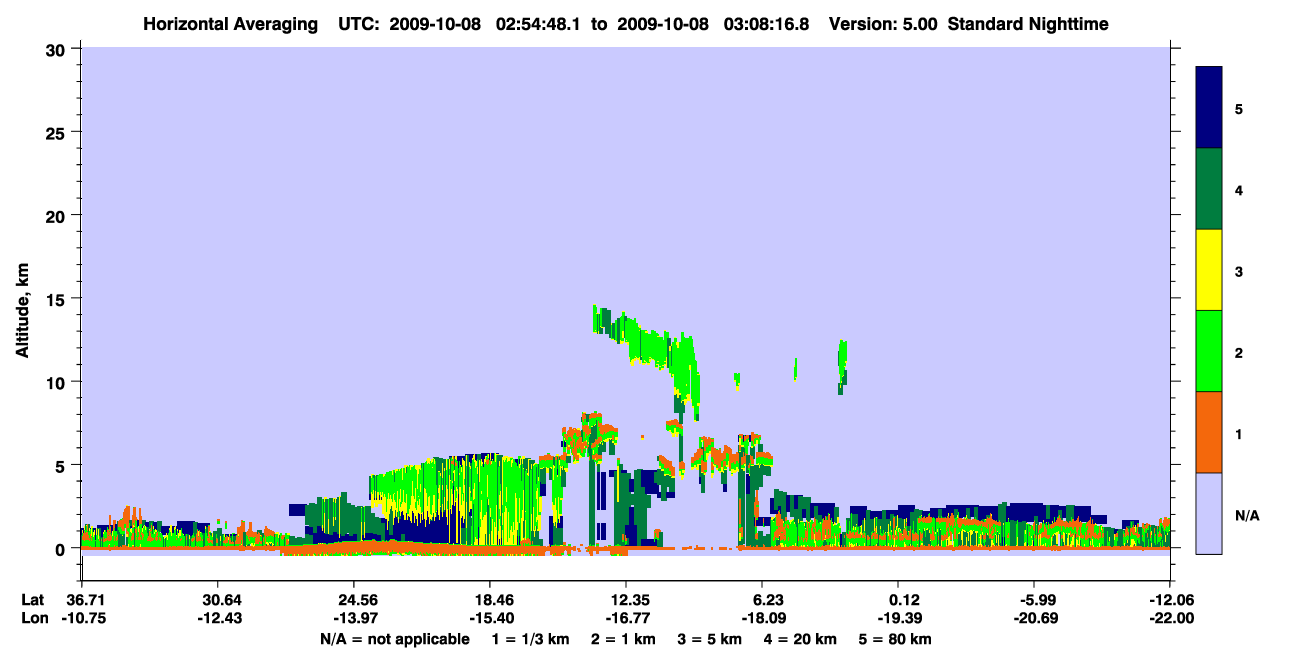Click the bright green colorbar segment labeled 2
The image size is (1300, 667).
tap(1209, 351)
